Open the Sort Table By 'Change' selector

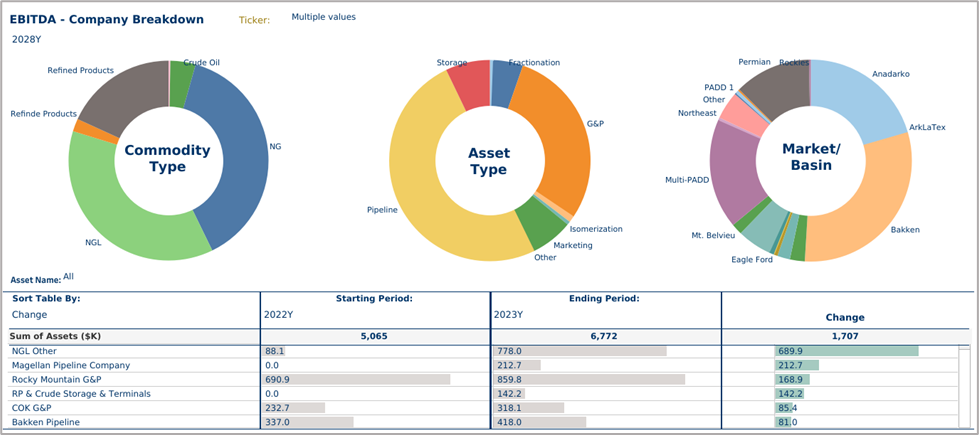[x=29, y=315]
